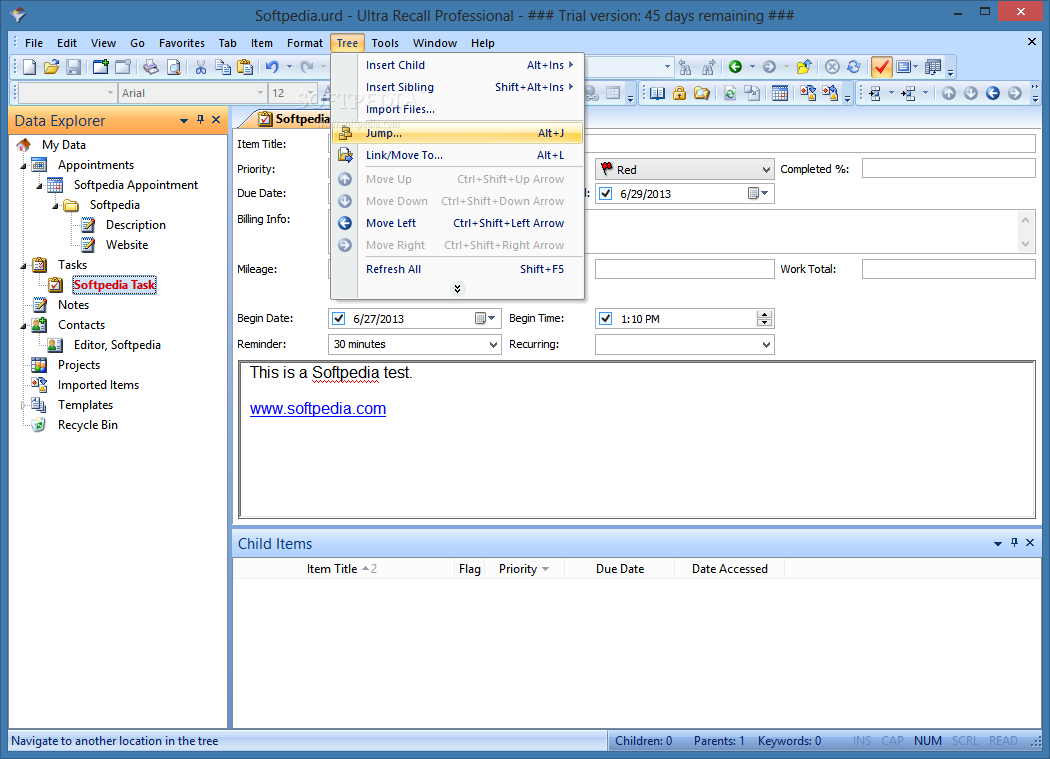The width and height of the screenshot is (1050, 759).
Task: Click the Cut scissors icon
Action: (x=200, y=67)
